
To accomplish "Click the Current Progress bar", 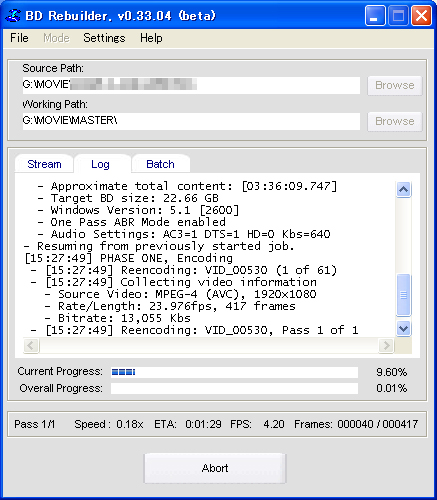I will click(234, 372).
